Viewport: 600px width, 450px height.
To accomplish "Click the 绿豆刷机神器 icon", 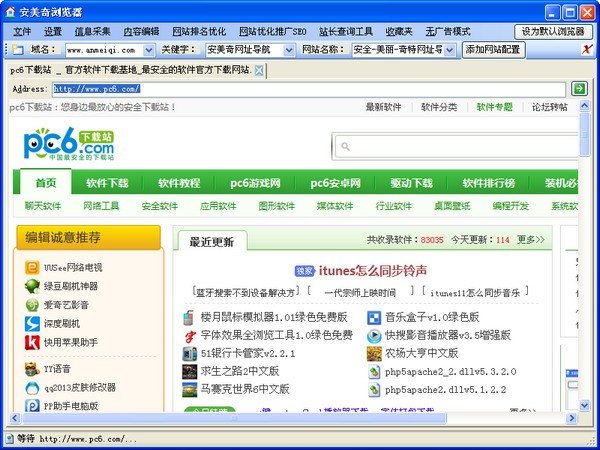I will (32, 286).
